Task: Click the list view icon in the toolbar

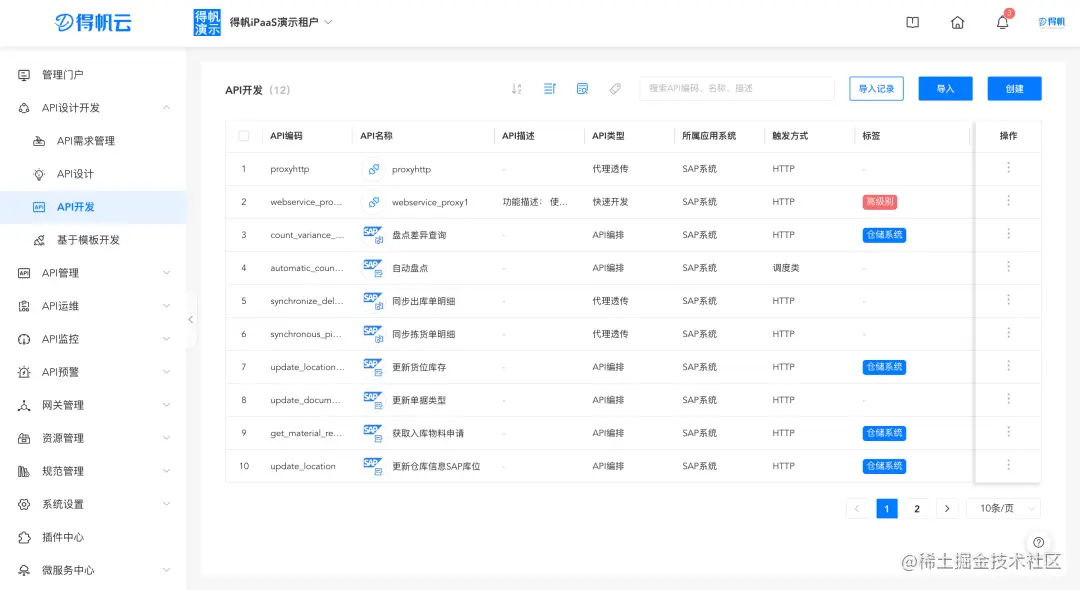Action: 549,88
